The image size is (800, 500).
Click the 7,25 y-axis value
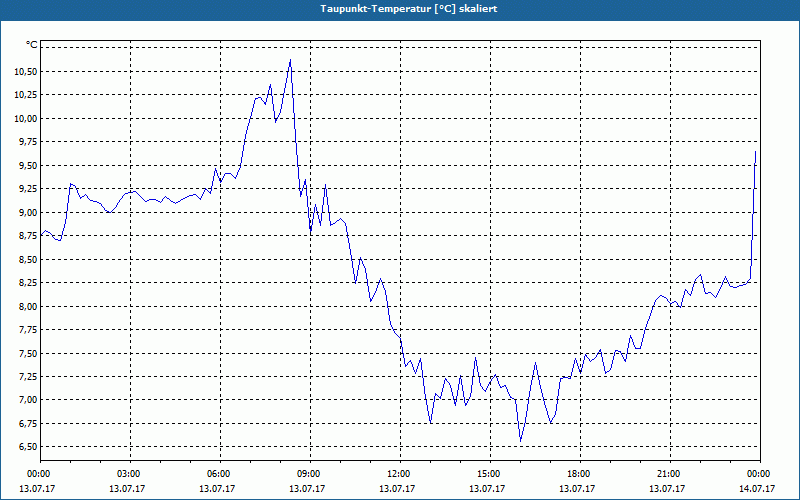click(x=28, y=377)
